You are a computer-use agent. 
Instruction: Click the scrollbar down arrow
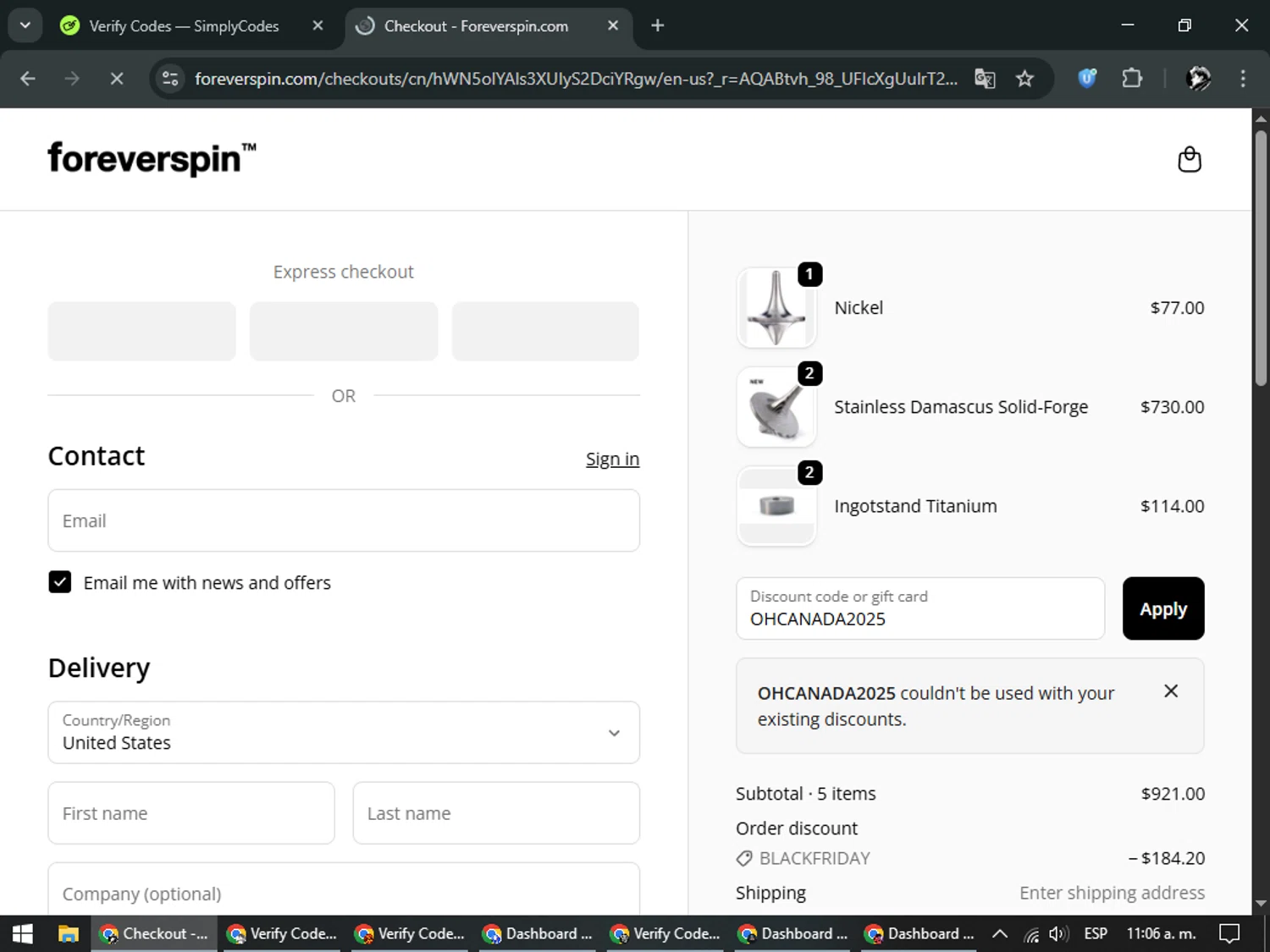click(1261, 903)
